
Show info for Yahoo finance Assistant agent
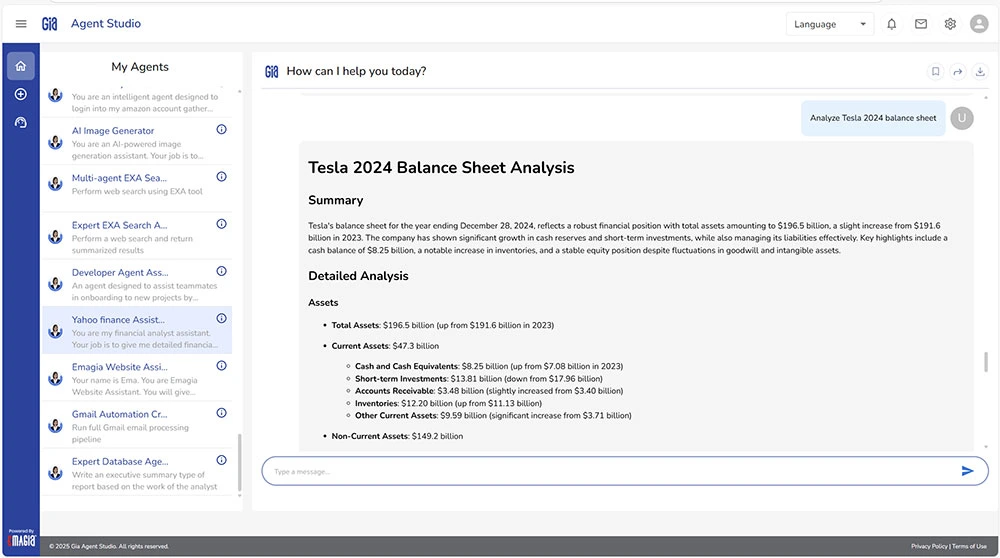click(221, 319)
